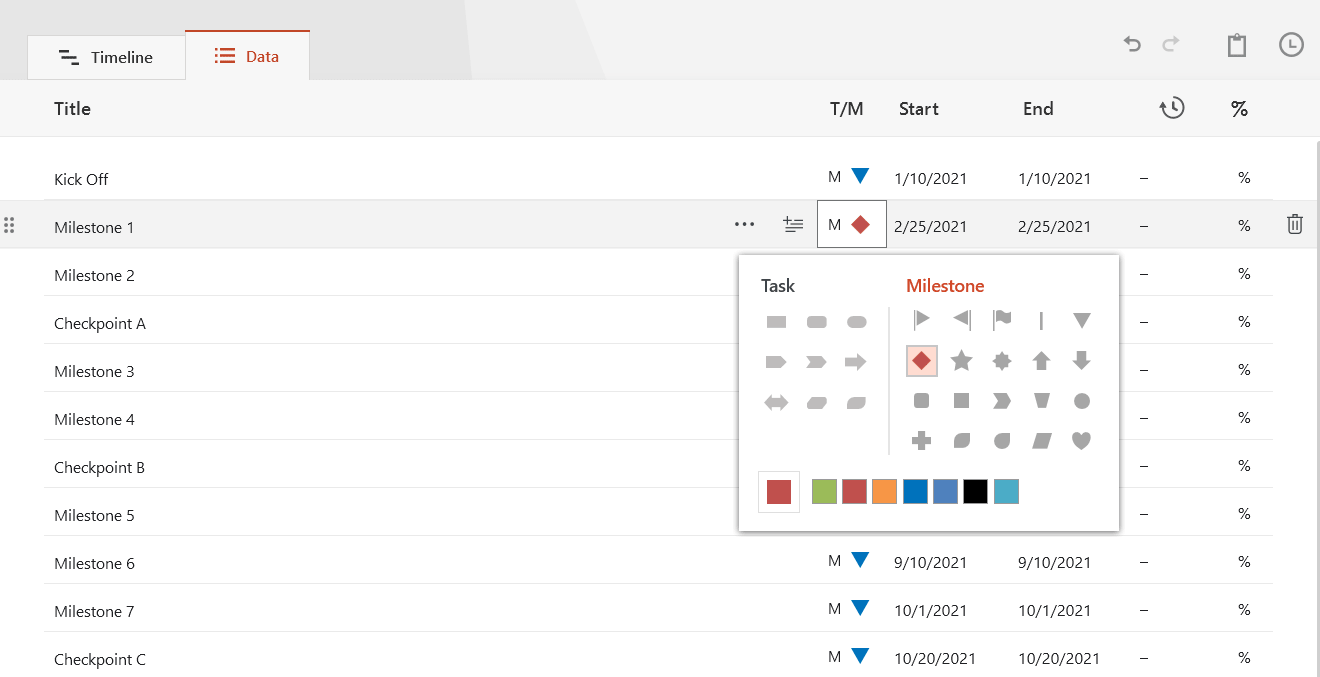
Task: Click the outline icon next to Milestone 1
Action: (793, 224)
